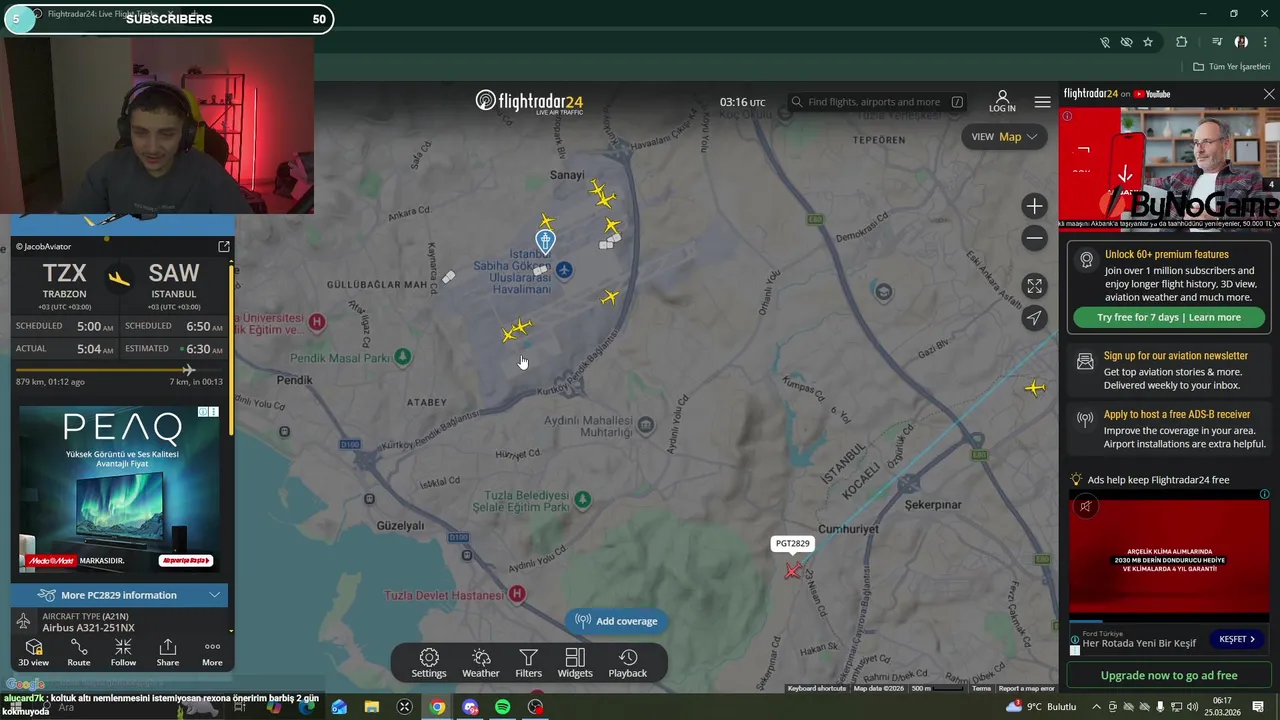Click the Sabiha Gökçen airport pin marker
The width and height of the screenshot is (1280, 720).
(545, 241)
